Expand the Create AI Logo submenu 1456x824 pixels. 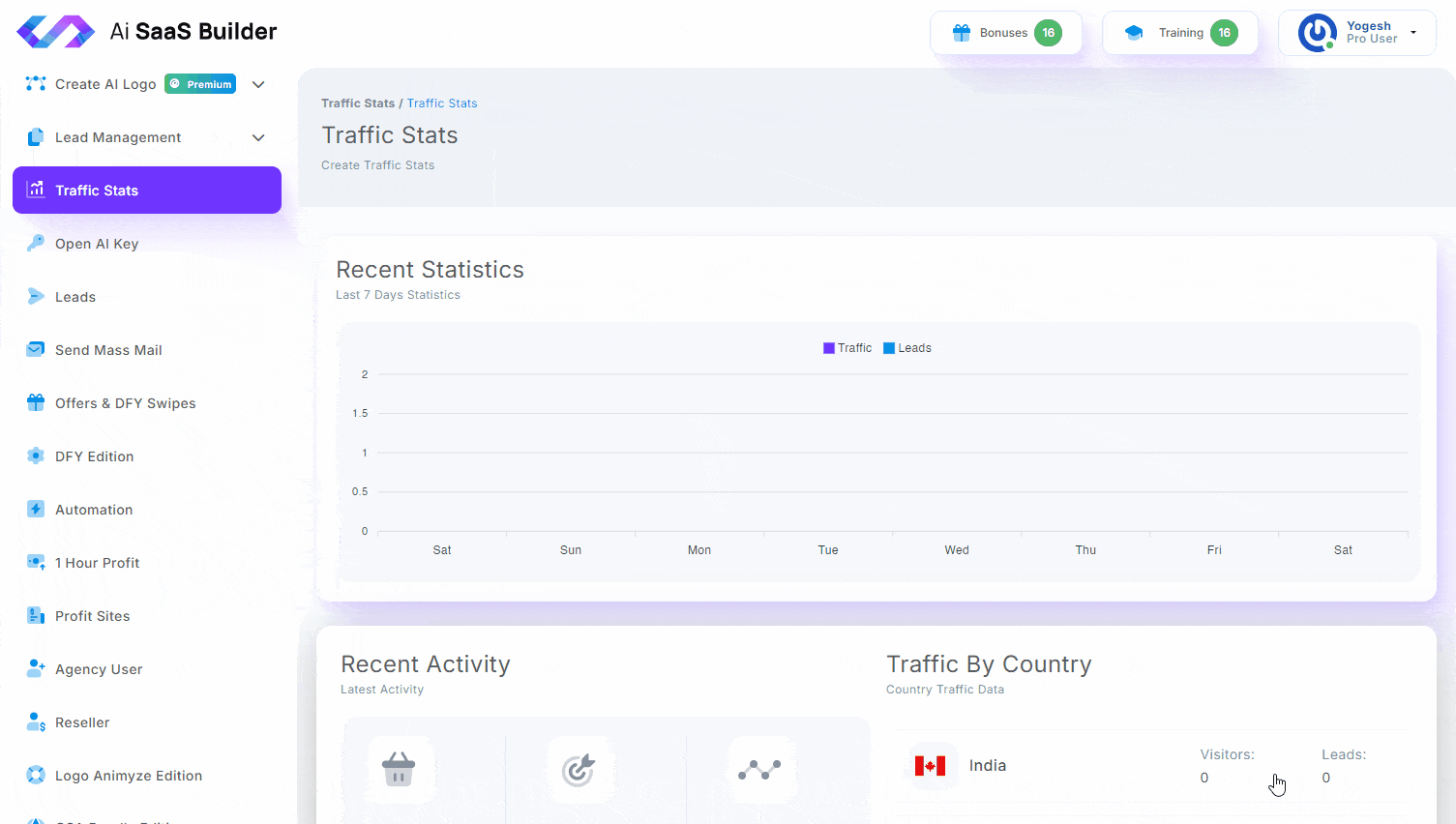(258, 84)
